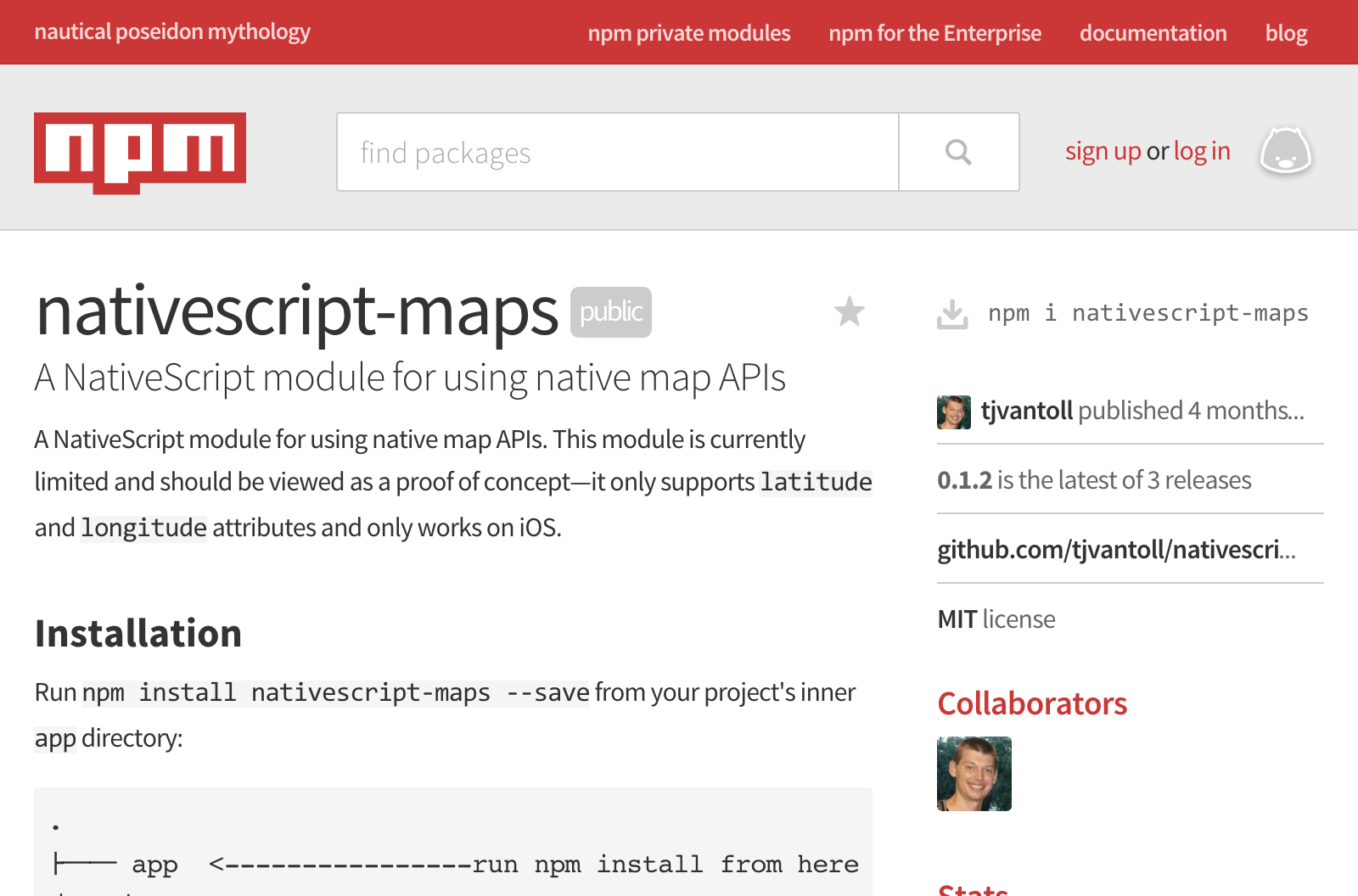Open the documentation page

click(1153, 33)
